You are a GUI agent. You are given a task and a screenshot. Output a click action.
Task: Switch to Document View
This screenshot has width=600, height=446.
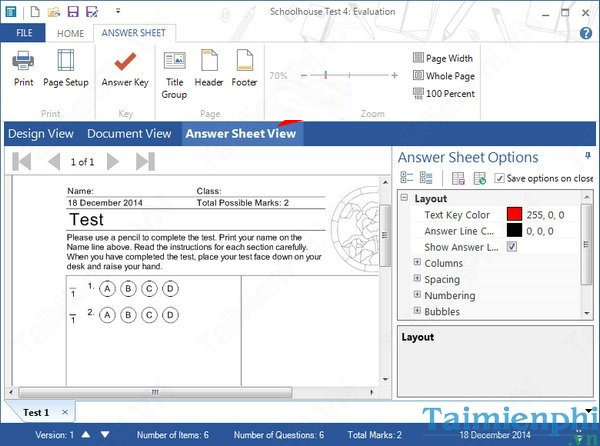coord(129,133)
